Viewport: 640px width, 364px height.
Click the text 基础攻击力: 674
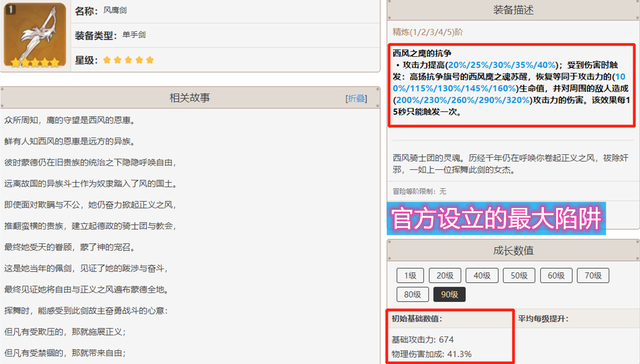[x=422, y=340]
